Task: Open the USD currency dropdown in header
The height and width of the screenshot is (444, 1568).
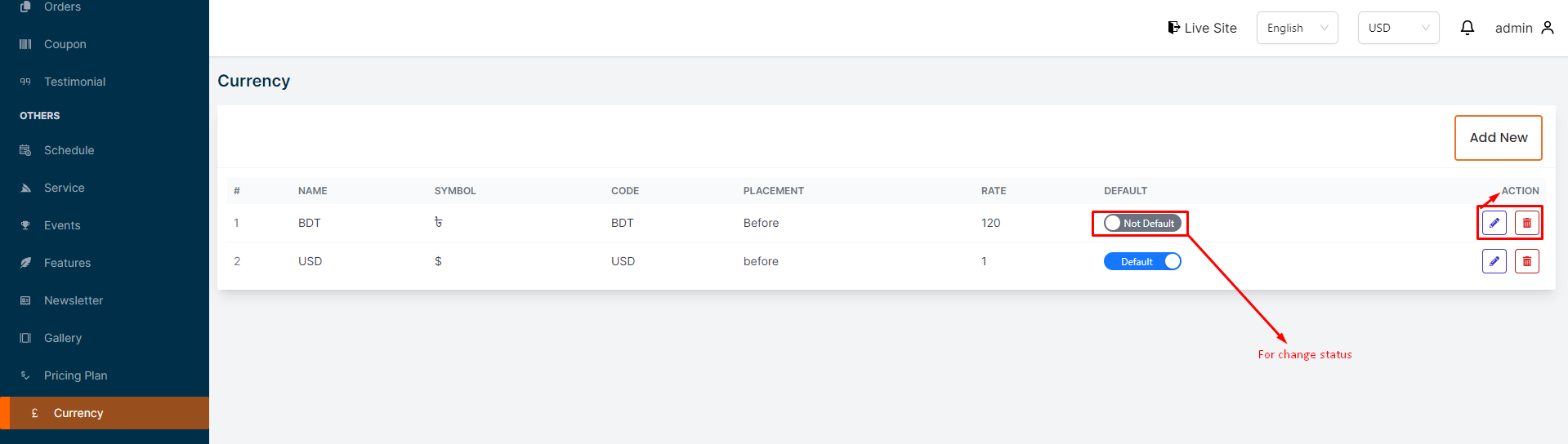Action: (1398, 28)
